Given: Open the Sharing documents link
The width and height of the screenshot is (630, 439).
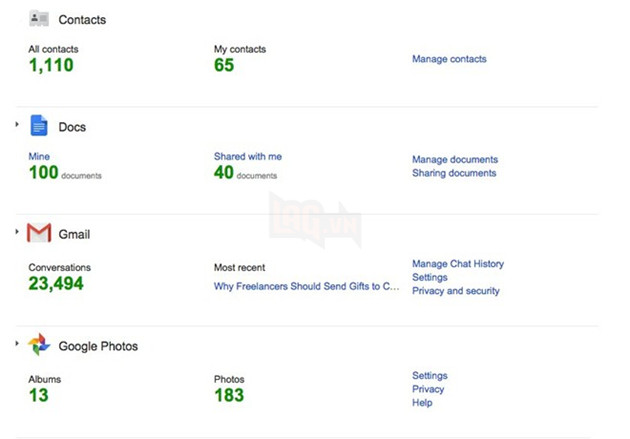Looking at the screenshot, I should (453, 173).
